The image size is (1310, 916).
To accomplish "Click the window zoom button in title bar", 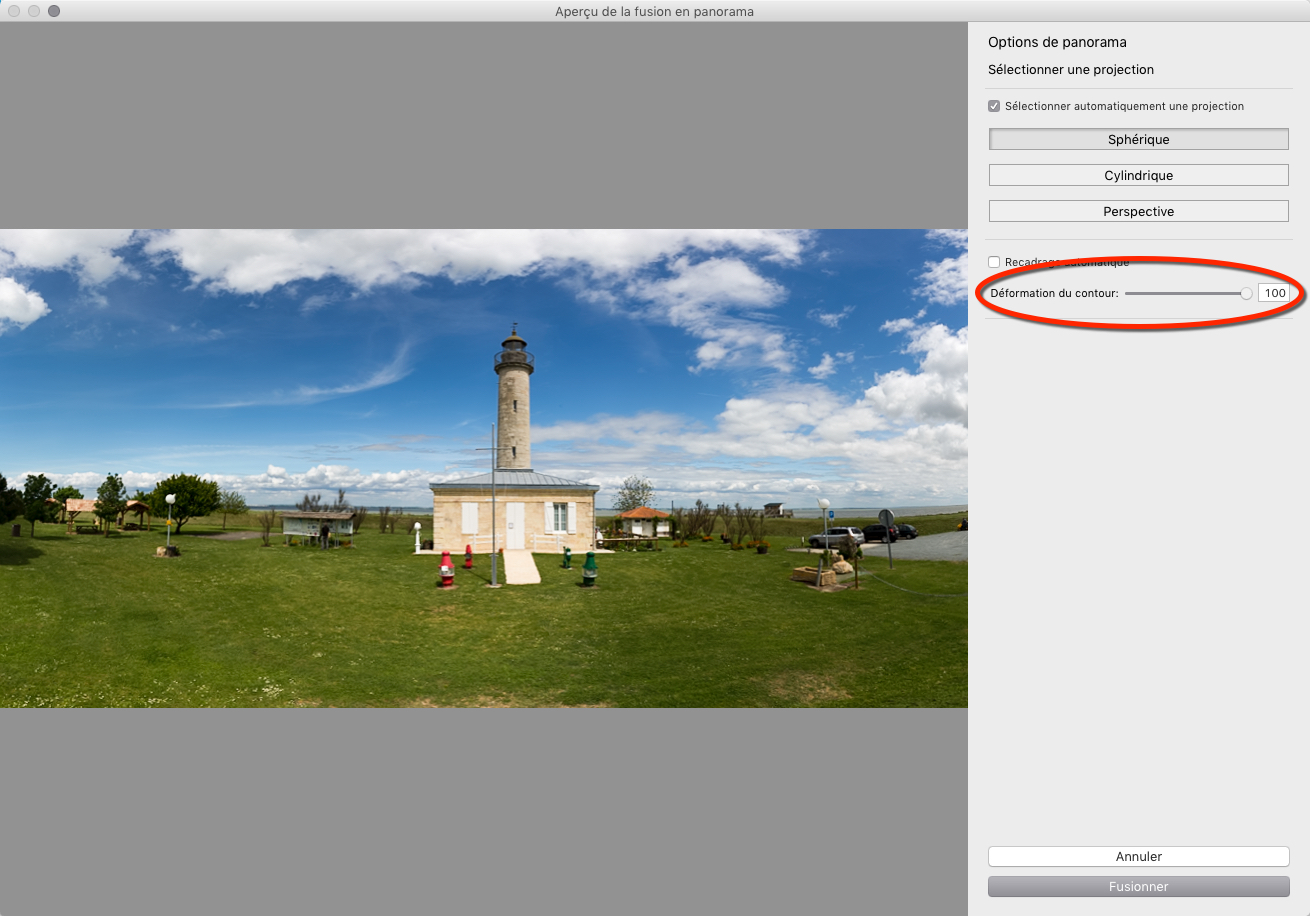I will (54, 11).
